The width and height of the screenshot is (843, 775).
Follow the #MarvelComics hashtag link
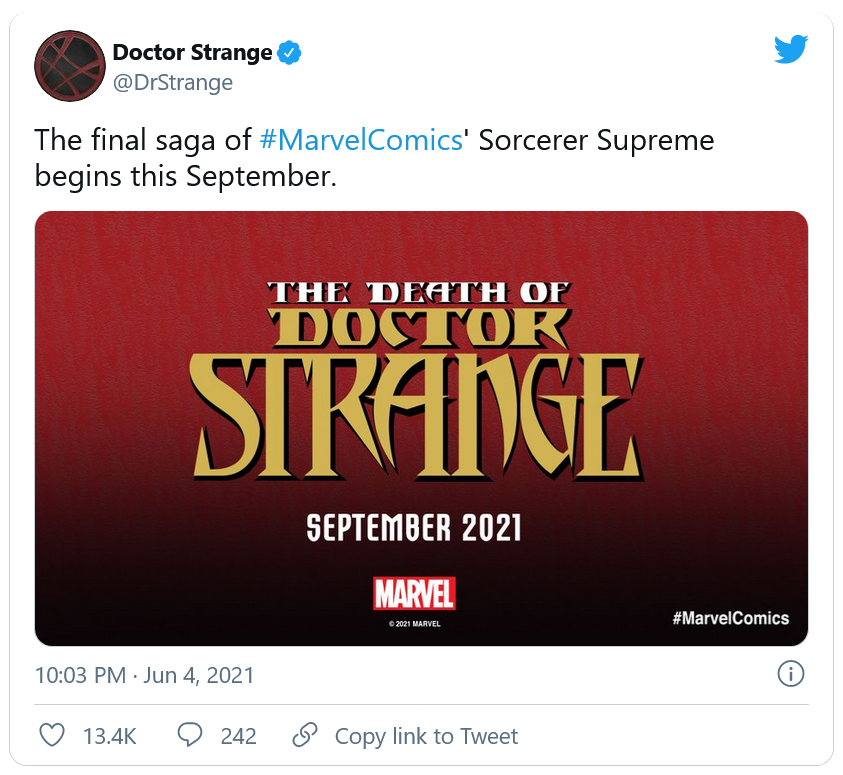(361, 139)
